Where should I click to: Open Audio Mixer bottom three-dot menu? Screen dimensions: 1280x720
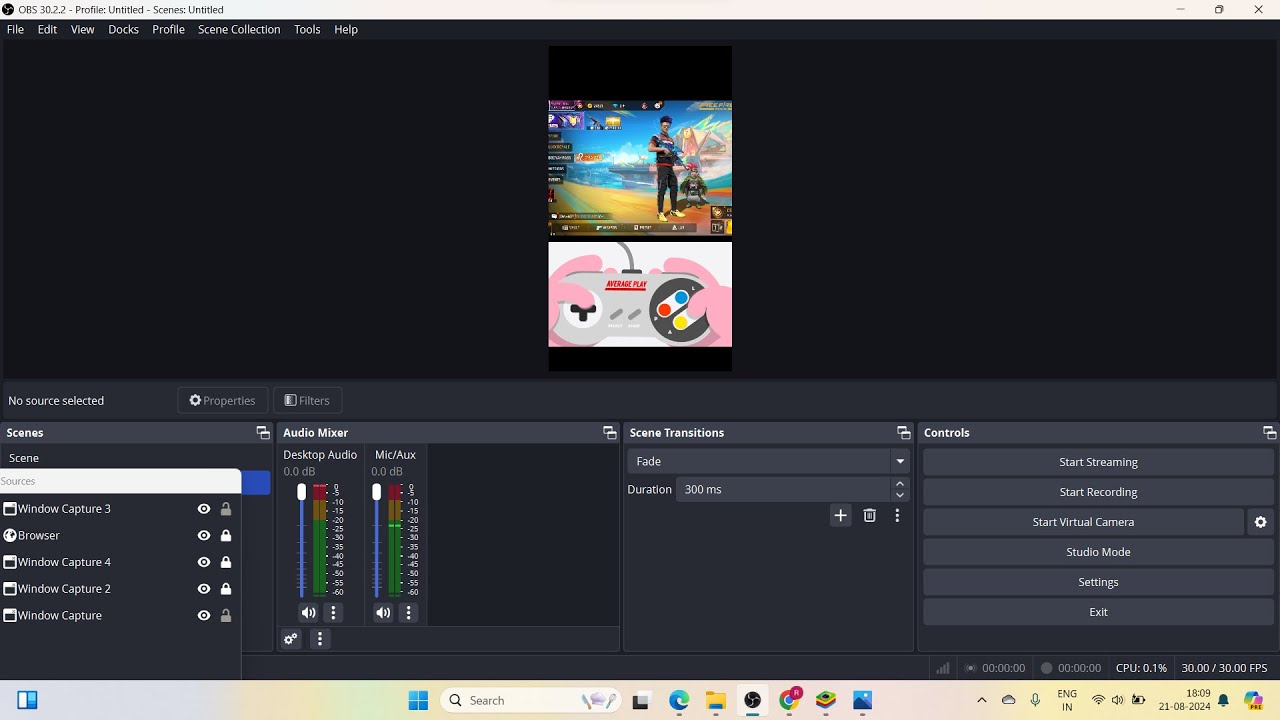pos(320,639)
